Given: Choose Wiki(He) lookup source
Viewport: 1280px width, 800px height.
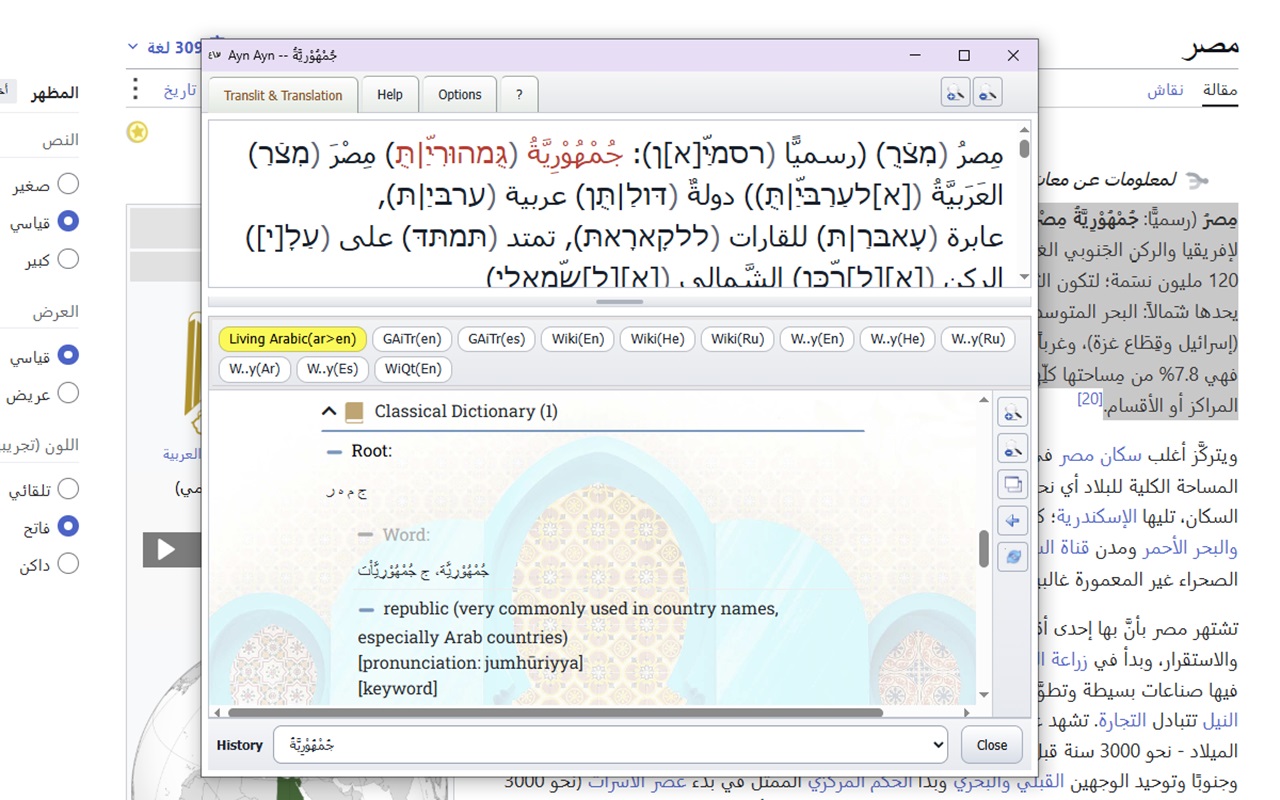Looking at the screenshot, I should 657,339.
